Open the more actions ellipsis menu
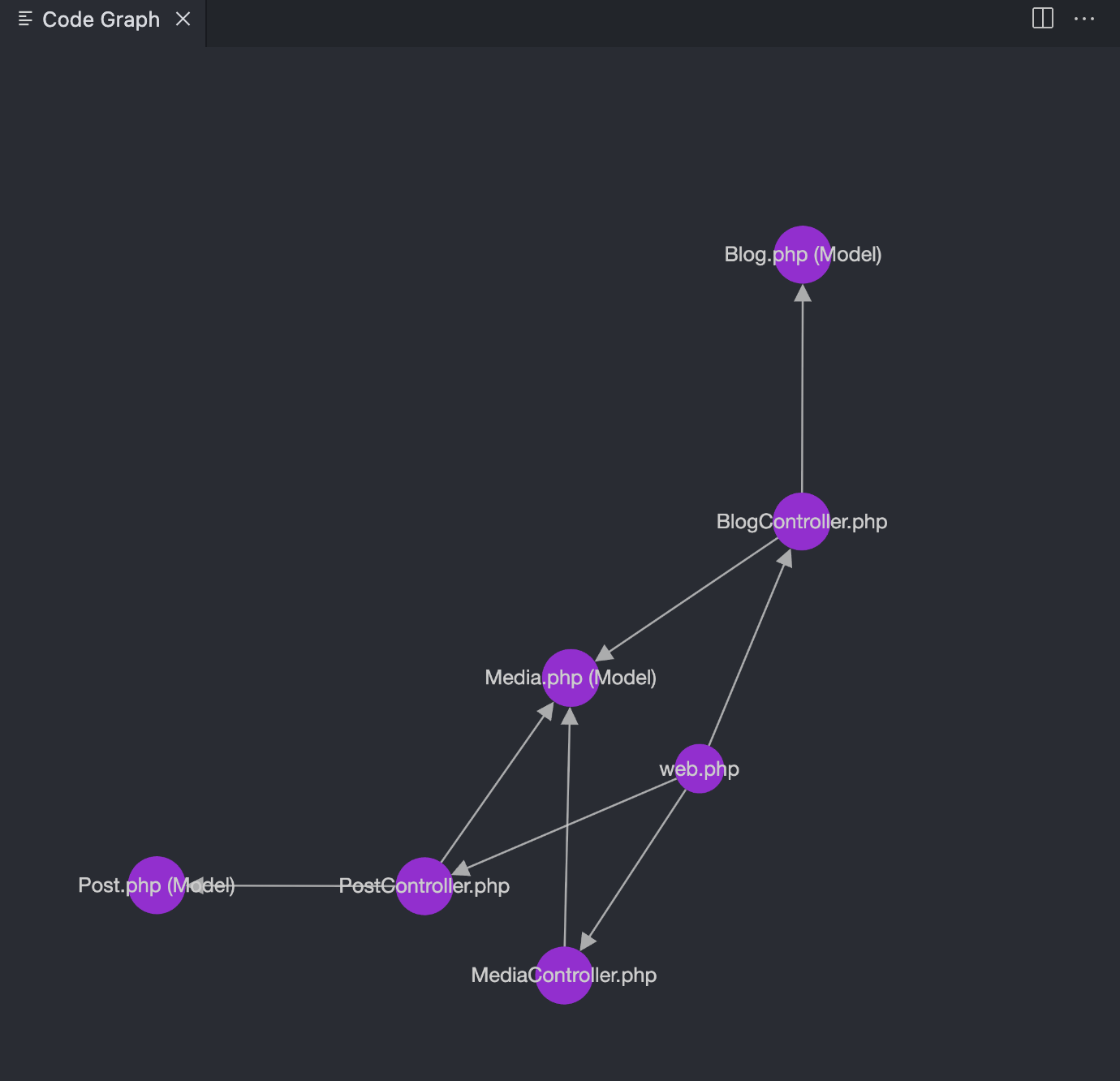 tap(1084, 19)
